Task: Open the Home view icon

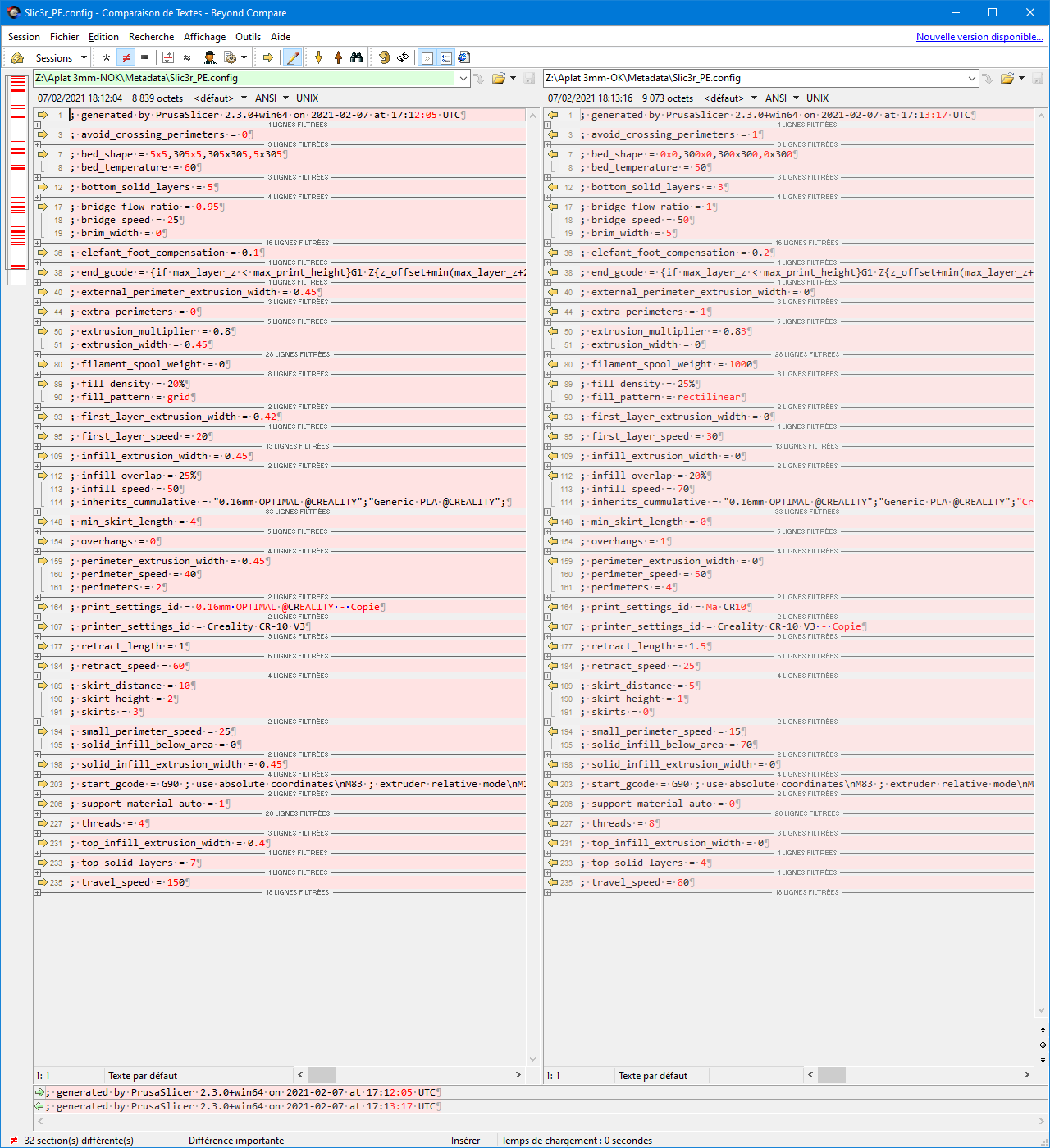Action: (x=17, y=57)
